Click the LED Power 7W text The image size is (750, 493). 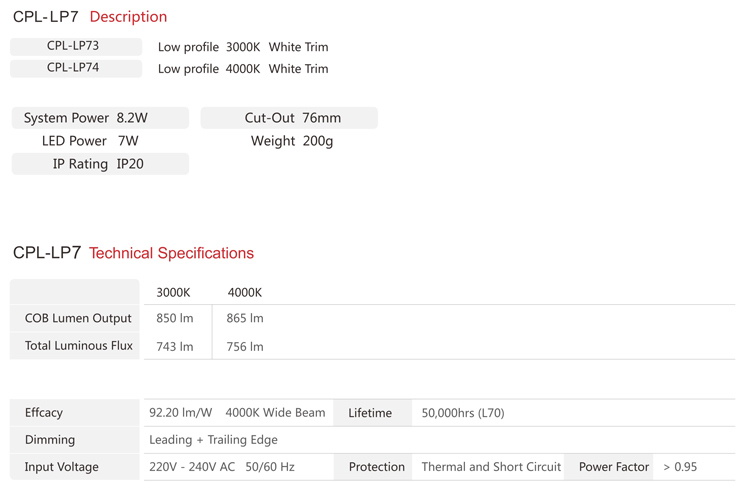[x=90, y=141]
